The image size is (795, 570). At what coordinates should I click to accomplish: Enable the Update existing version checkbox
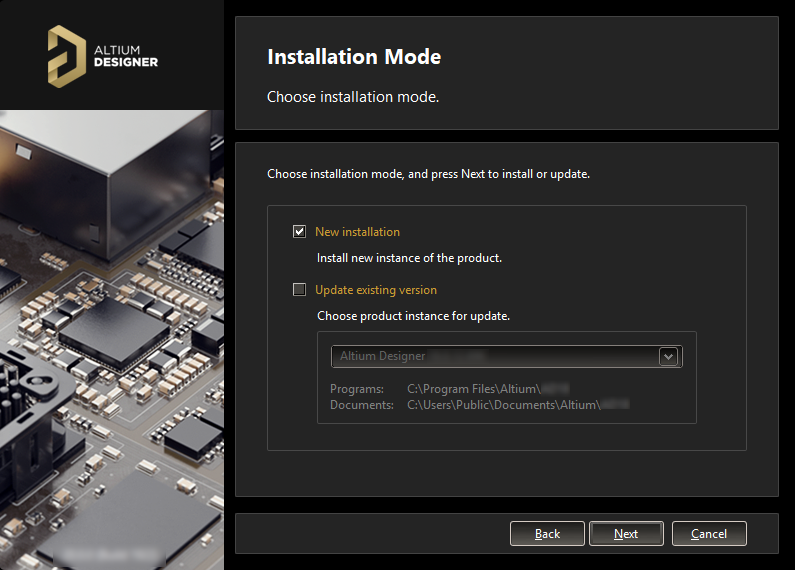(299, 290)
